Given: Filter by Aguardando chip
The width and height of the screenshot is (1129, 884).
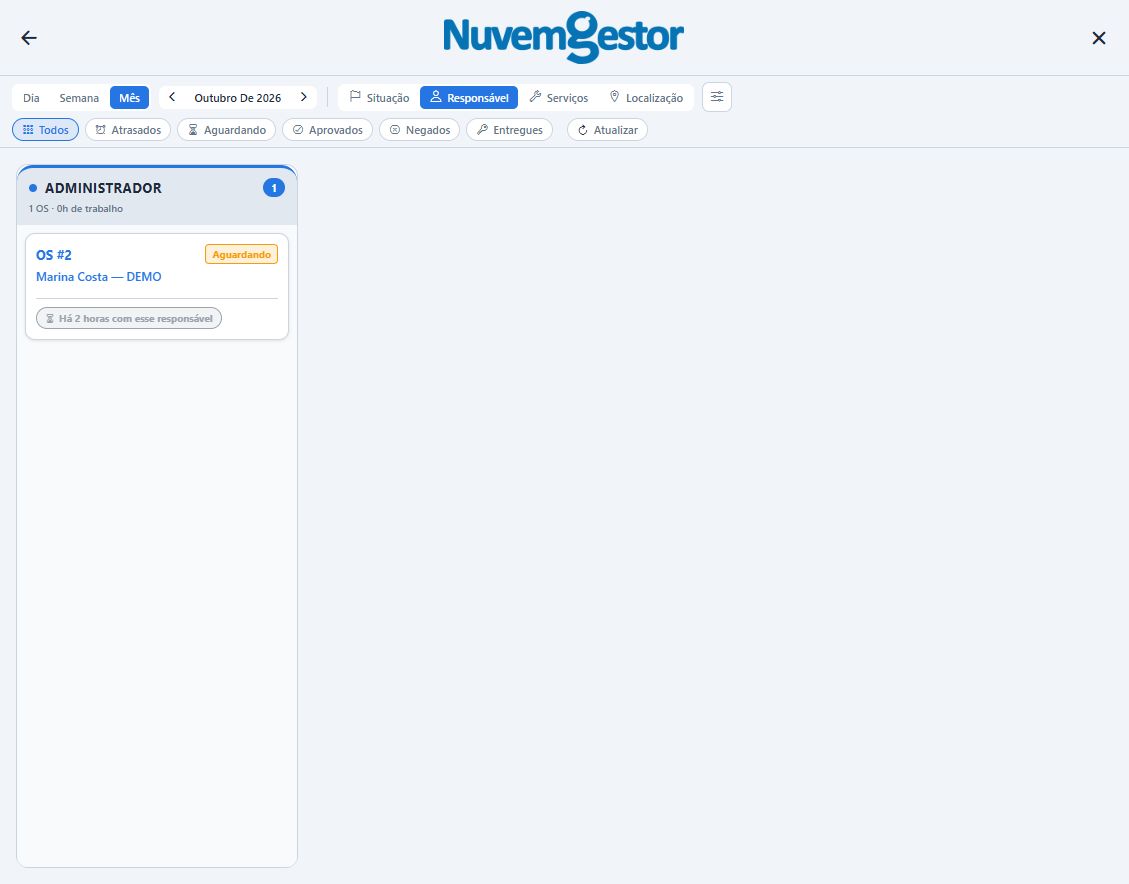Looking at the screenshot, I should coord(227,130).
